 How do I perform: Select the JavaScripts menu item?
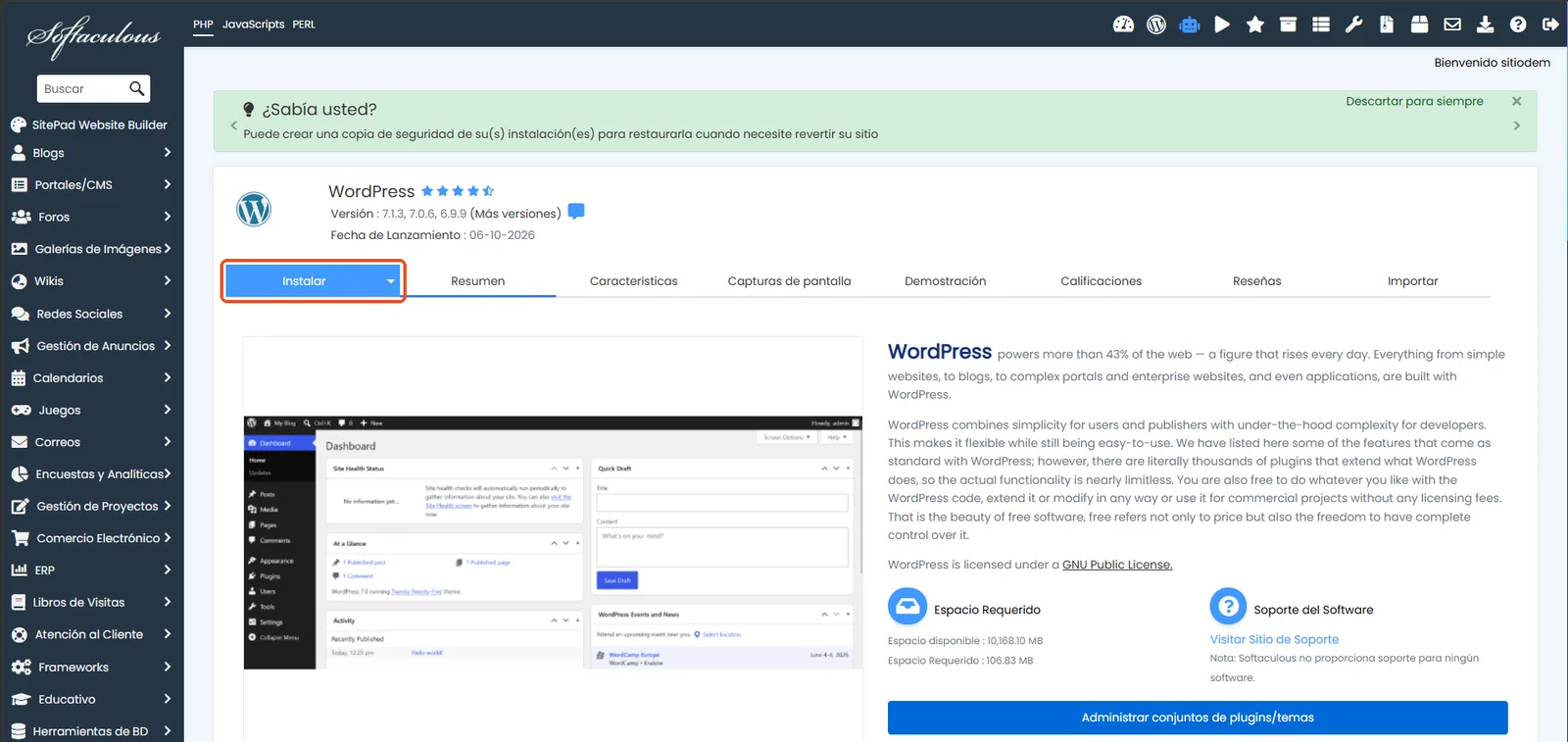253,25
